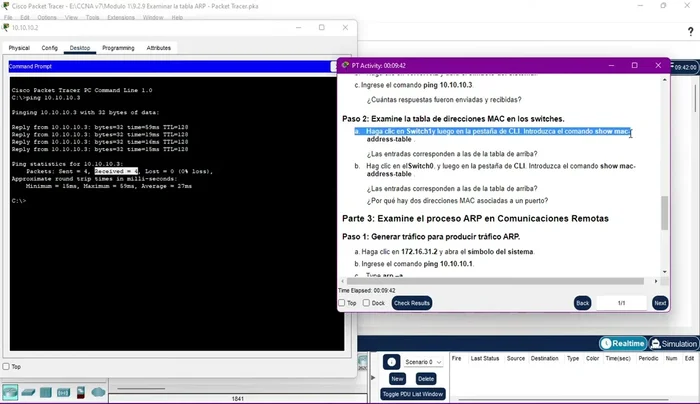Viewport: 700px width, 404px height.
Task: Click Next button in PT Activity
Action: pyautogui.click(x=660, y=303)
